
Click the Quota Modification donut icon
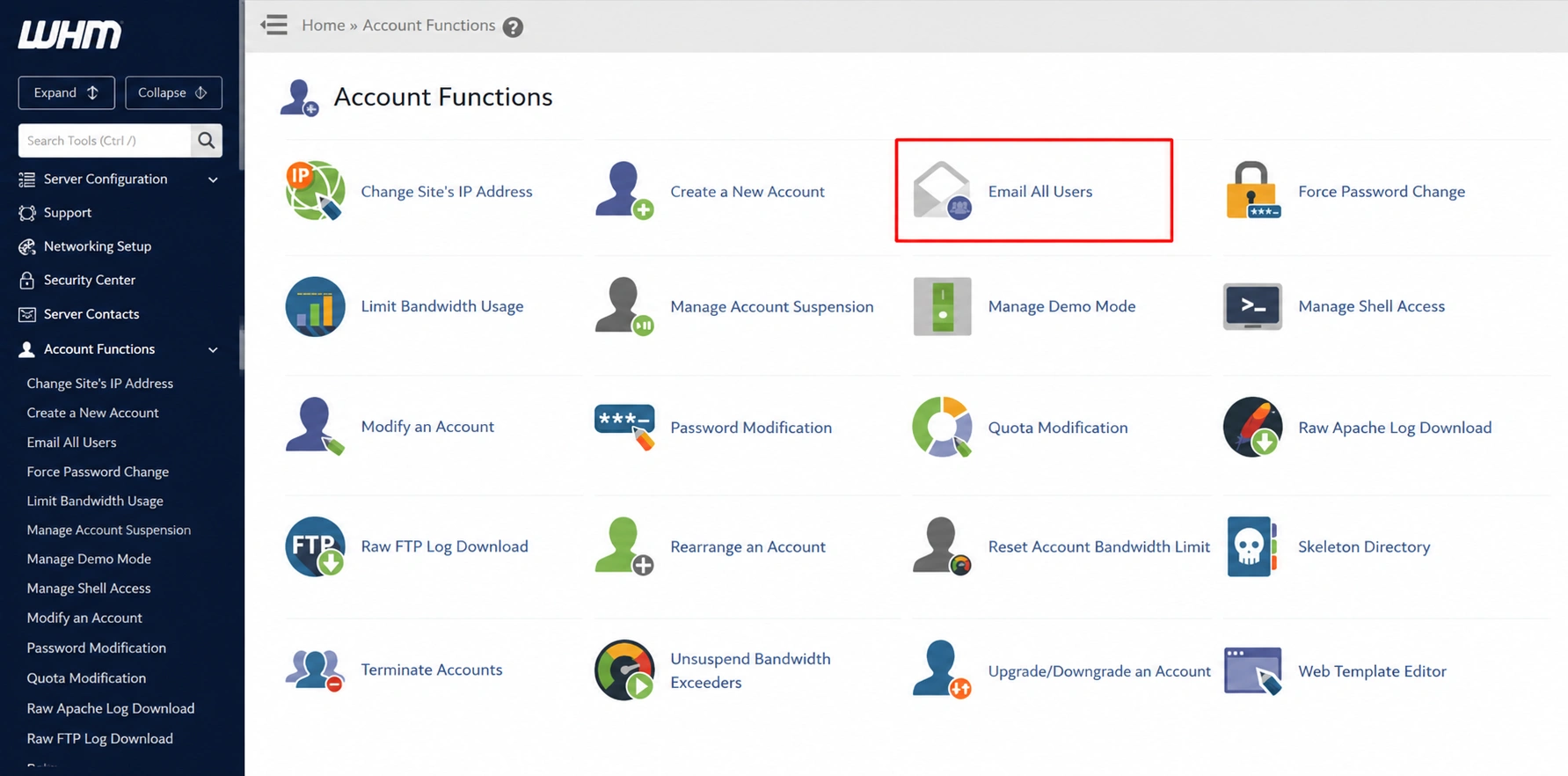[942, 427]
